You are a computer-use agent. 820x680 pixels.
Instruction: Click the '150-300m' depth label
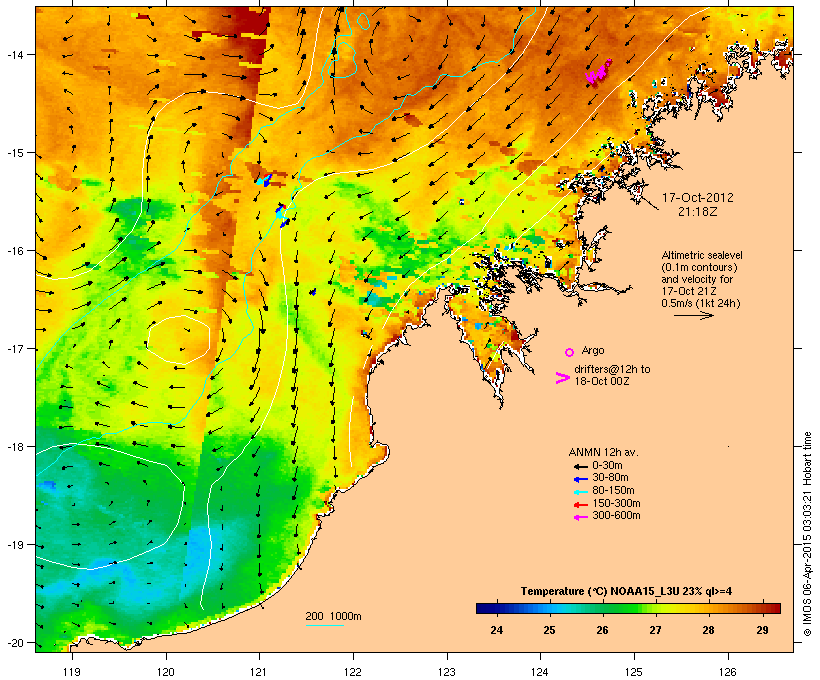[616, 503]
